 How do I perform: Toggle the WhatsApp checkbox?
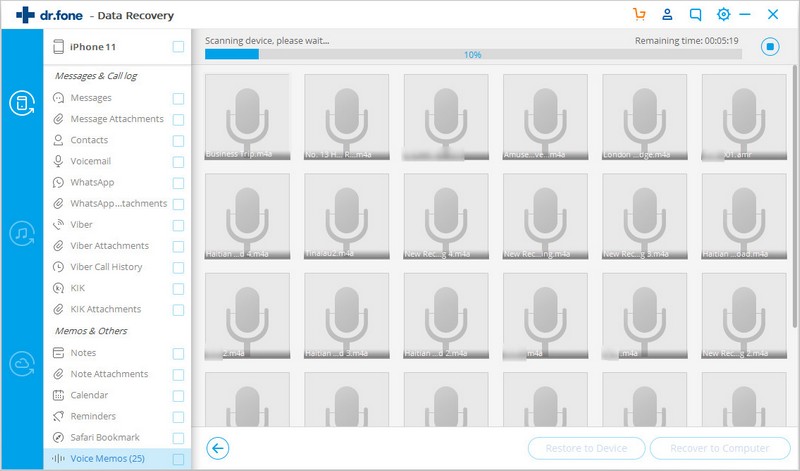[x=178, y=183]
